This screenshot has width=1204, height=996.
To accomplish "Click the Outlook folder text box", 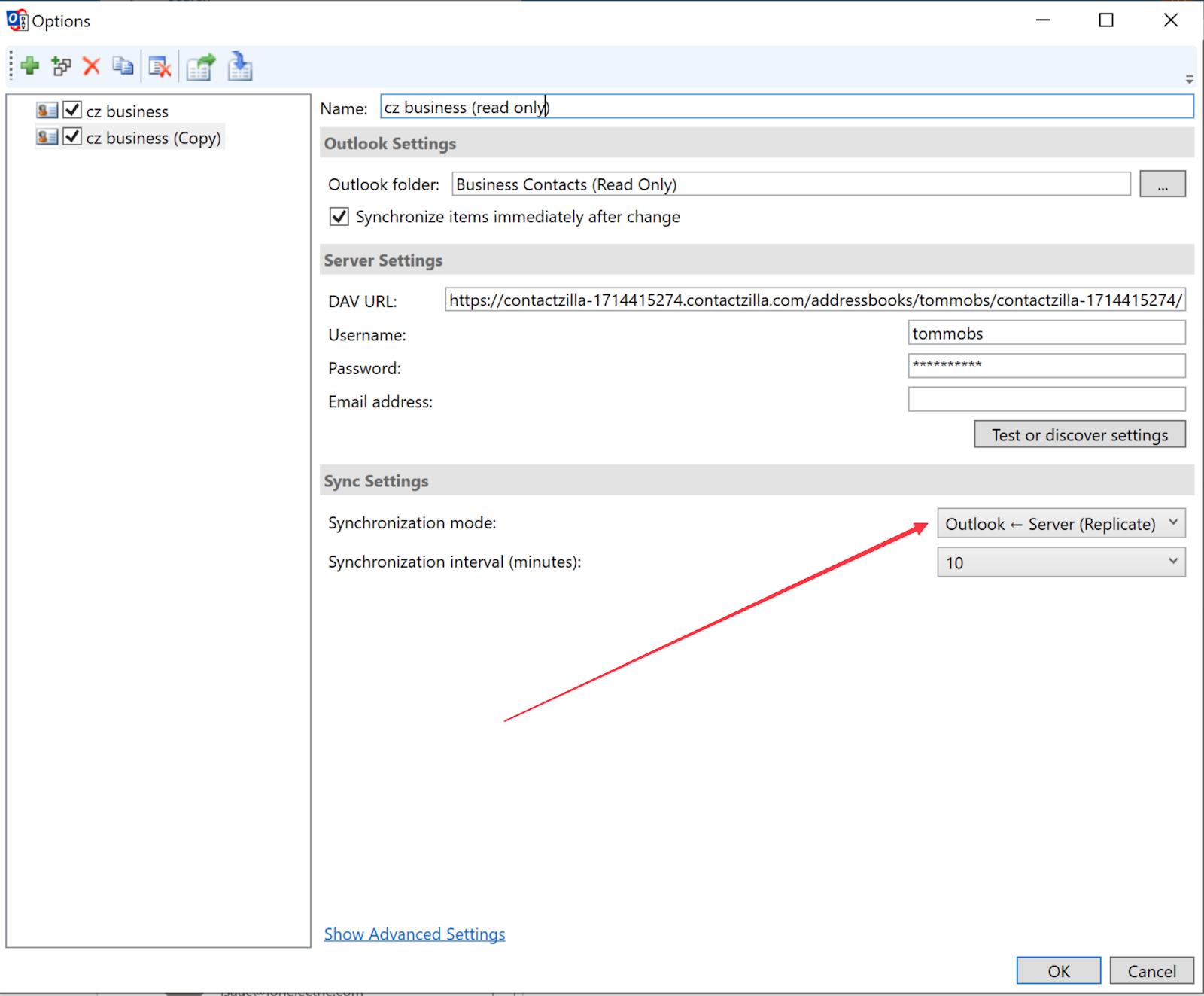I will point(791,184).
